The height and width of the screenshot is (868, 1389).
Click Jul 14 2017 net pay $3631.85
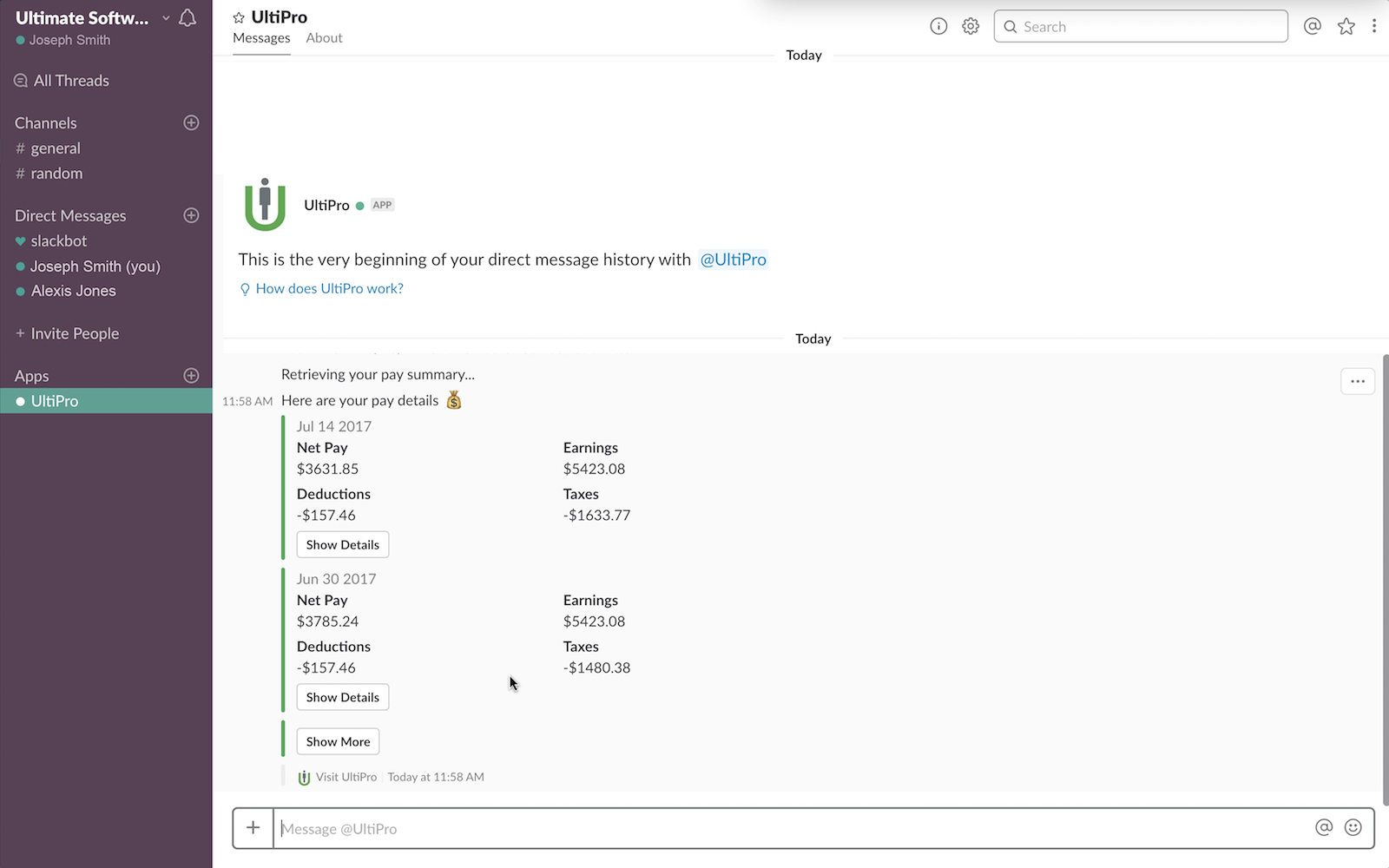(x=327, y=469)
